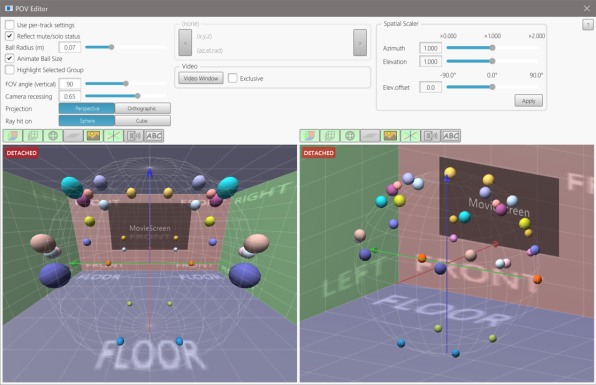Toggle globe sphere icon in right viewport toolbar

pyautogui.click(x=350, y=136)
